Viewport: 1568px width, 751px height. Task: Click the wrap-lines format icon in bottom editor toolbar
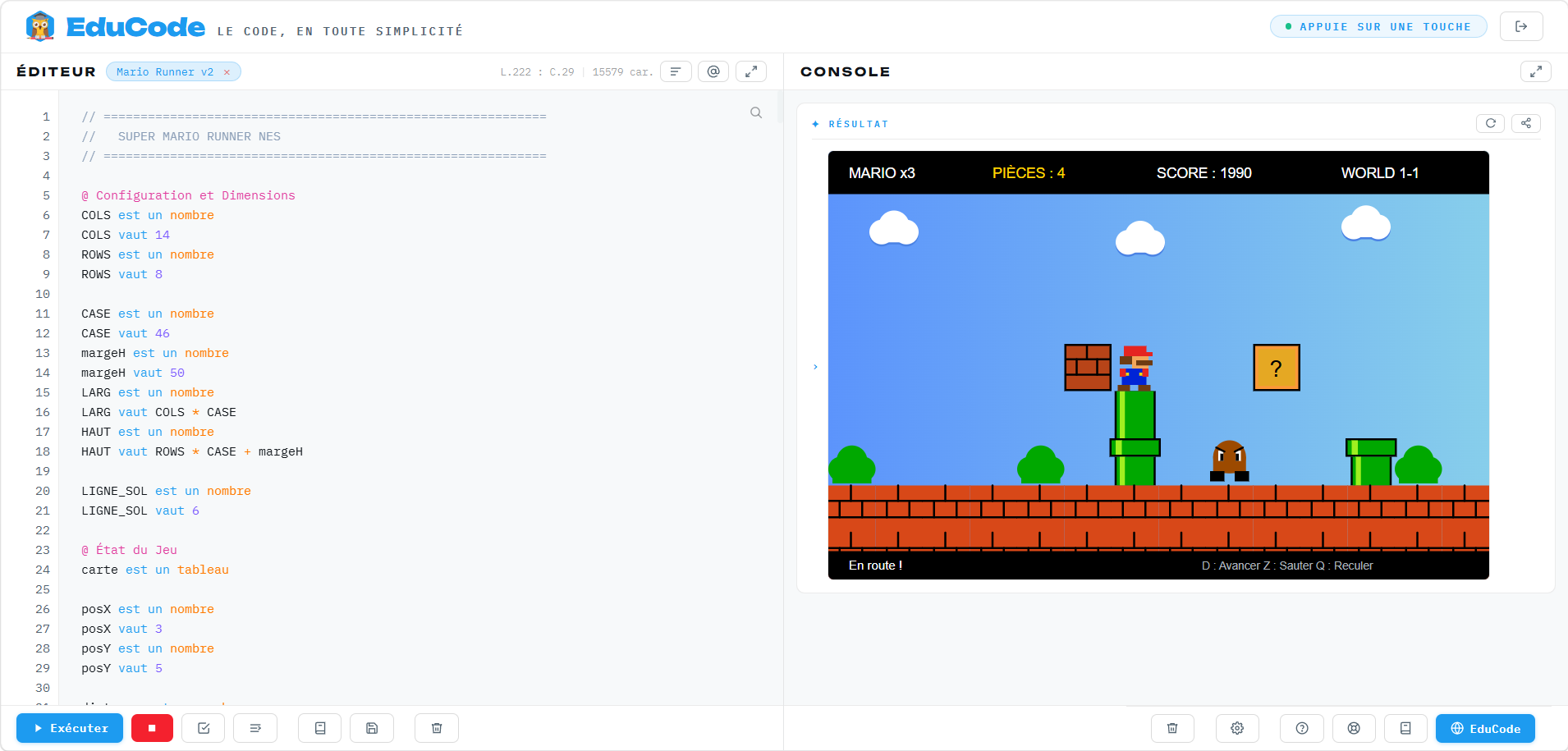(x=255, y=728)
